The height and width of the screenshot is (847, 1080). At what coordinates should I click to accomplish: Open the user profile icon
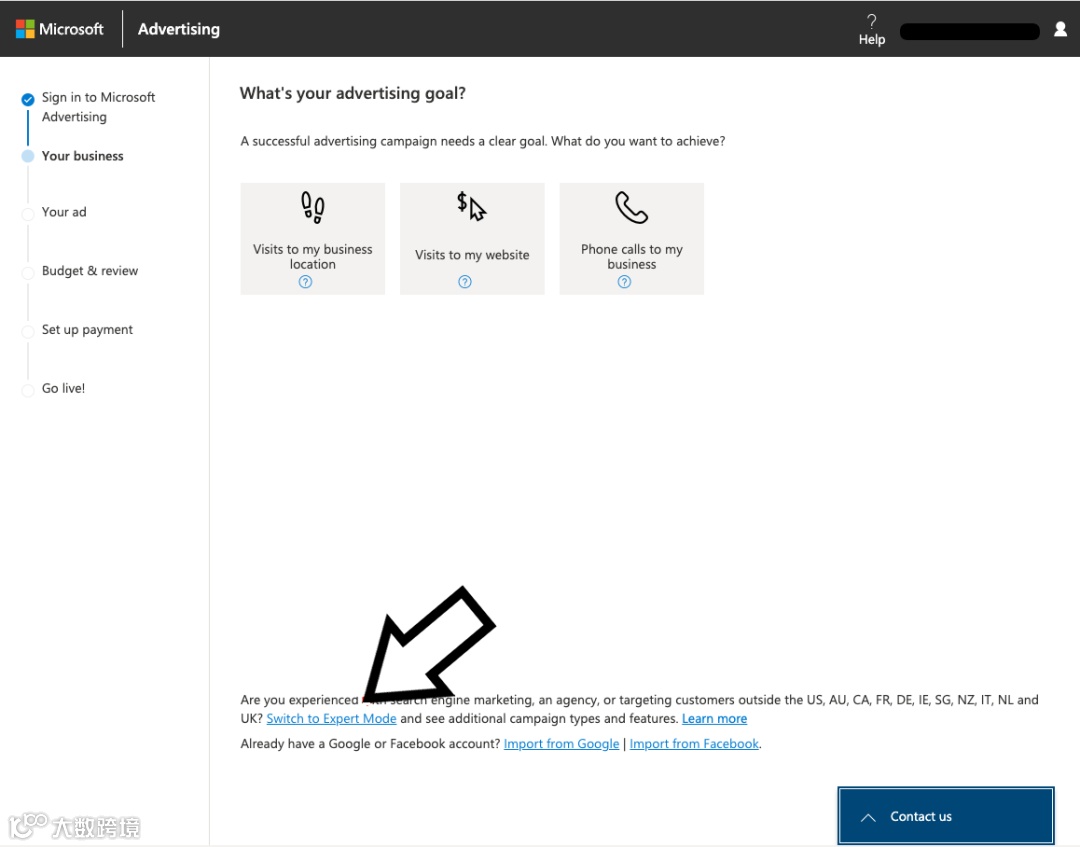pyautogui.click(x=1060, y=29)
